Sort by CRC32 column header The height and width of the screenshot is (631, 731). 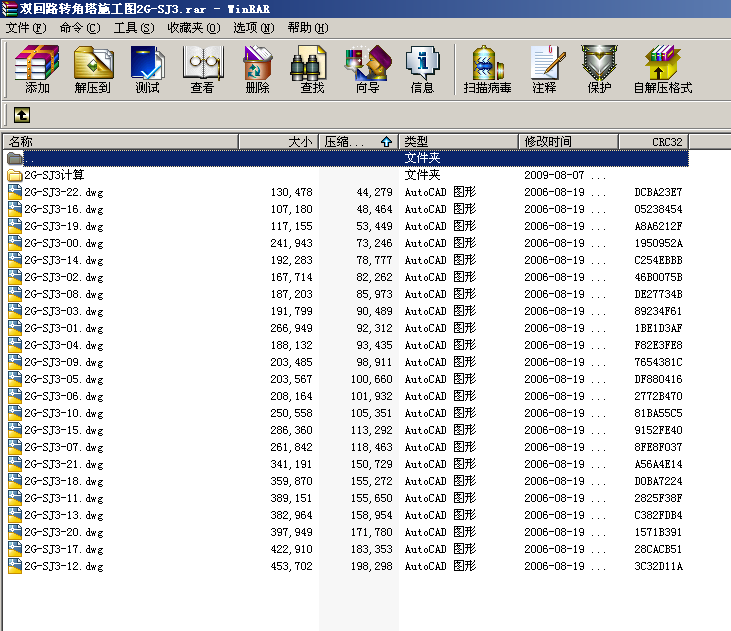coord(654,141)
